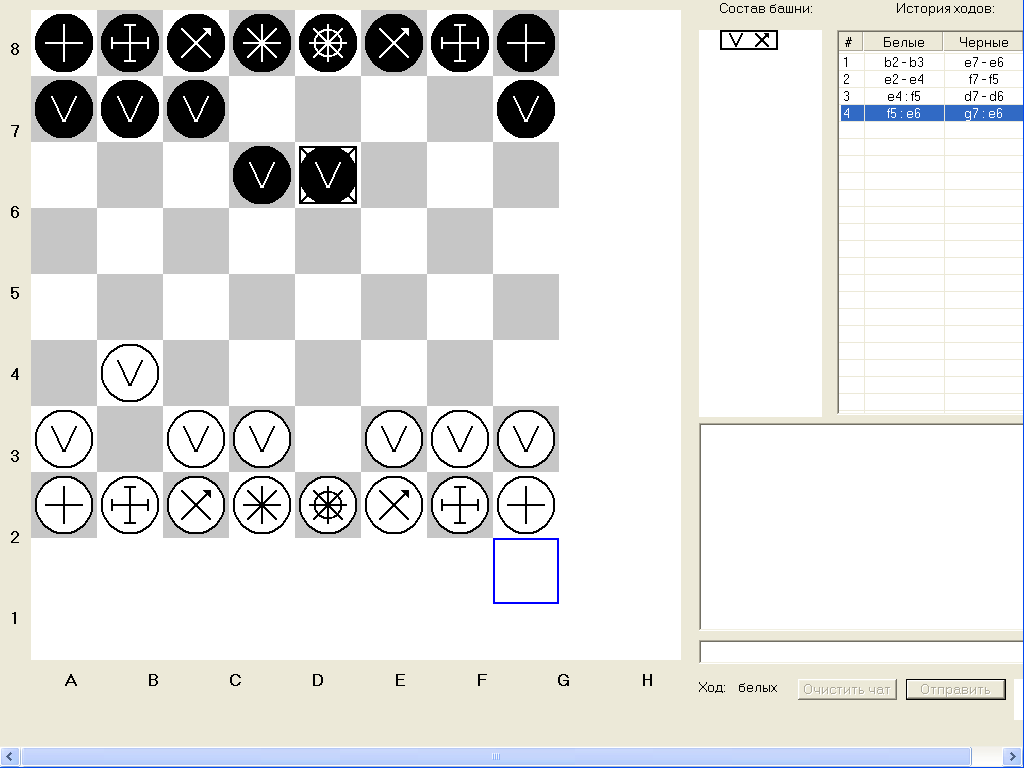Click the Белые column header

pyautogui.click(x=904, y=42)
